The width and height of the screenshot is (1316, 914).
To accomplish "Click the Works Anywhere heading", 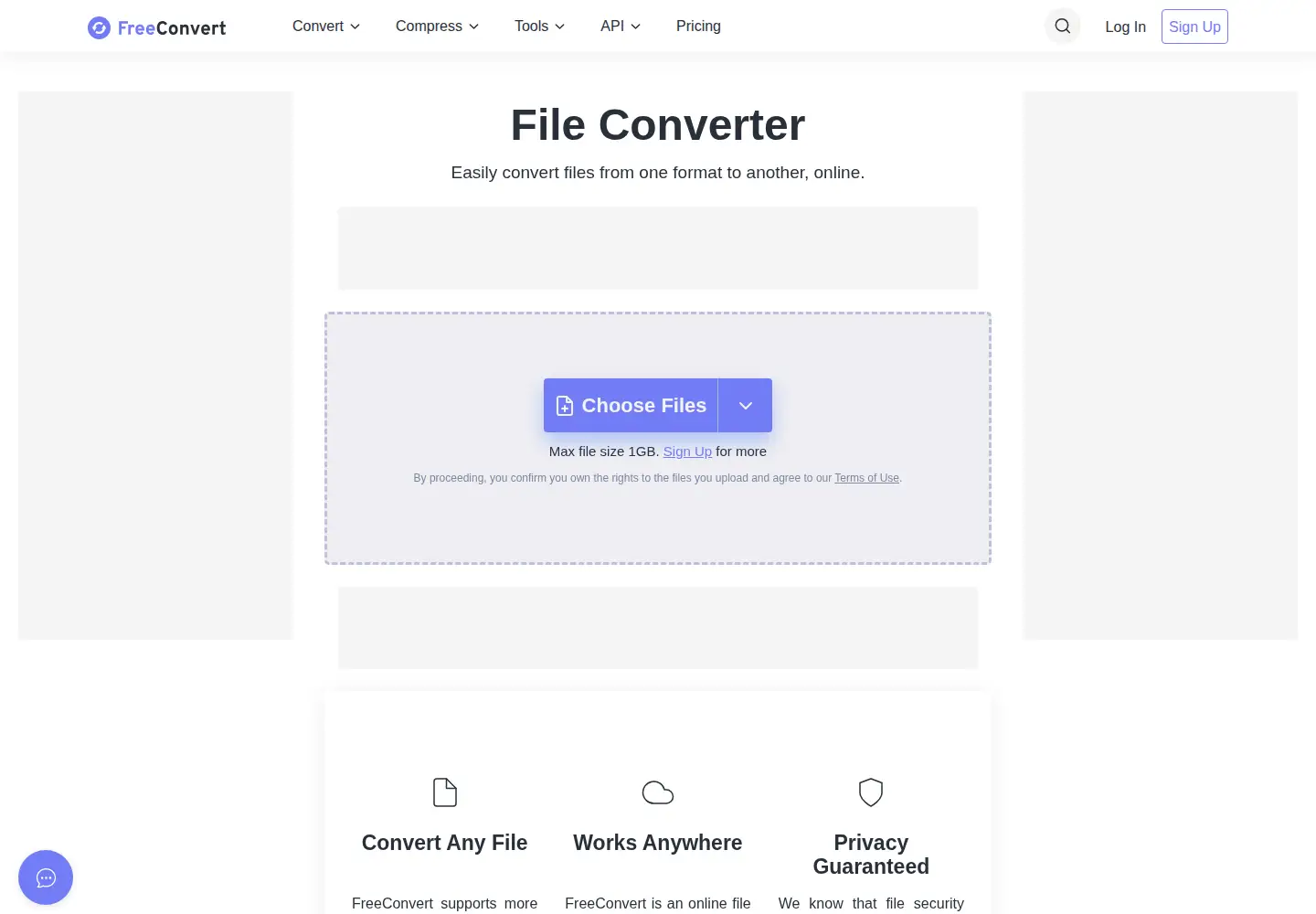I will click(658, 843).
